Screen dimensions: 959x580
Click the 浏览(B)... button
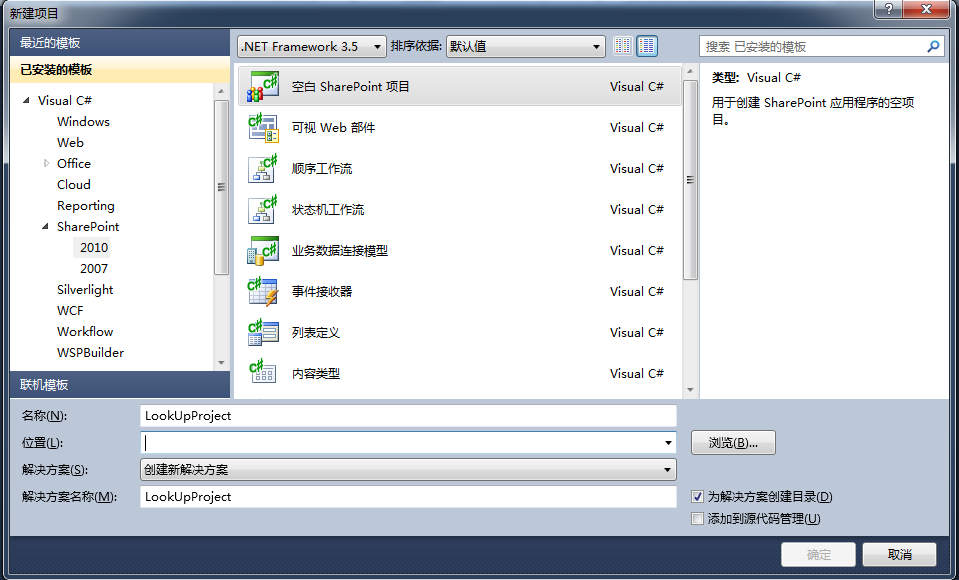pos(733,442)
